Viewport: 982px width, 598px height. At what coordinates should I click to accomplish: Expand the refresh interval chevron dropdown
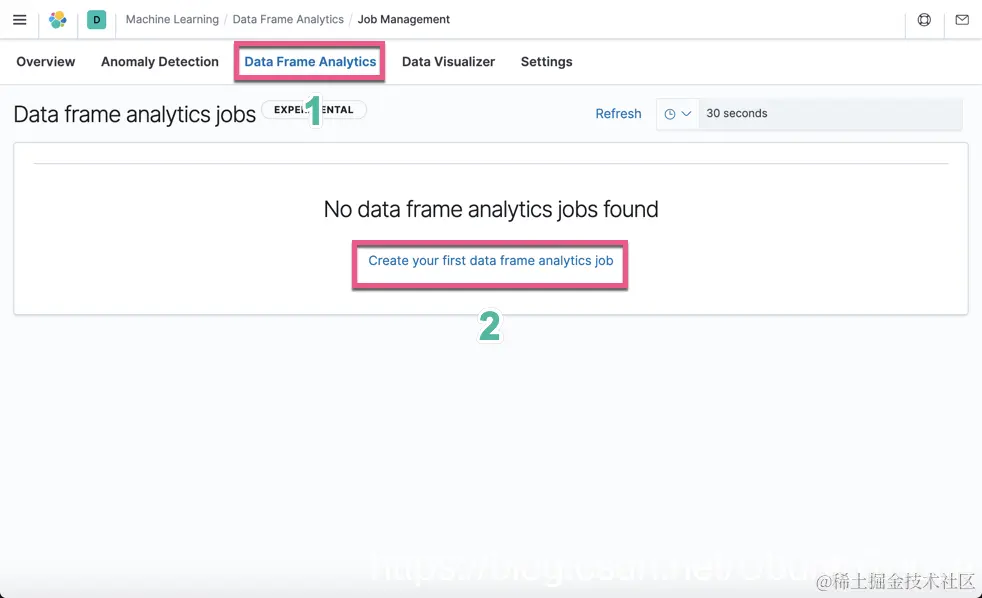tap(687, 114)
